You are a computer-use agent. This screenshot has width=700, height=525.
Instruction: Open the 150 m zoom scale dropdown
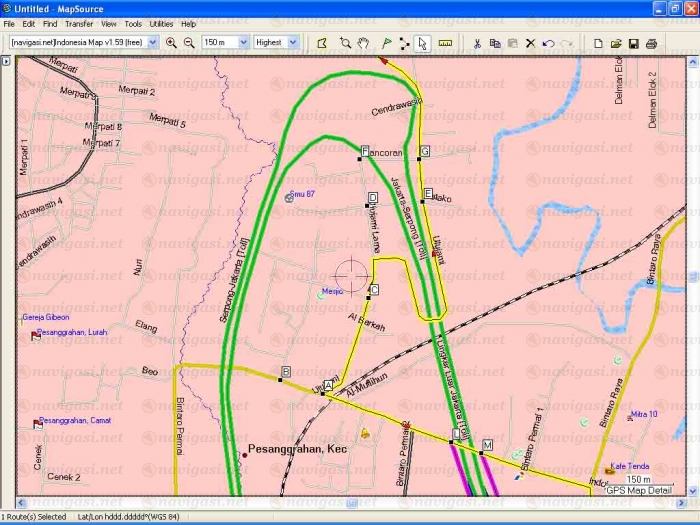224,43
